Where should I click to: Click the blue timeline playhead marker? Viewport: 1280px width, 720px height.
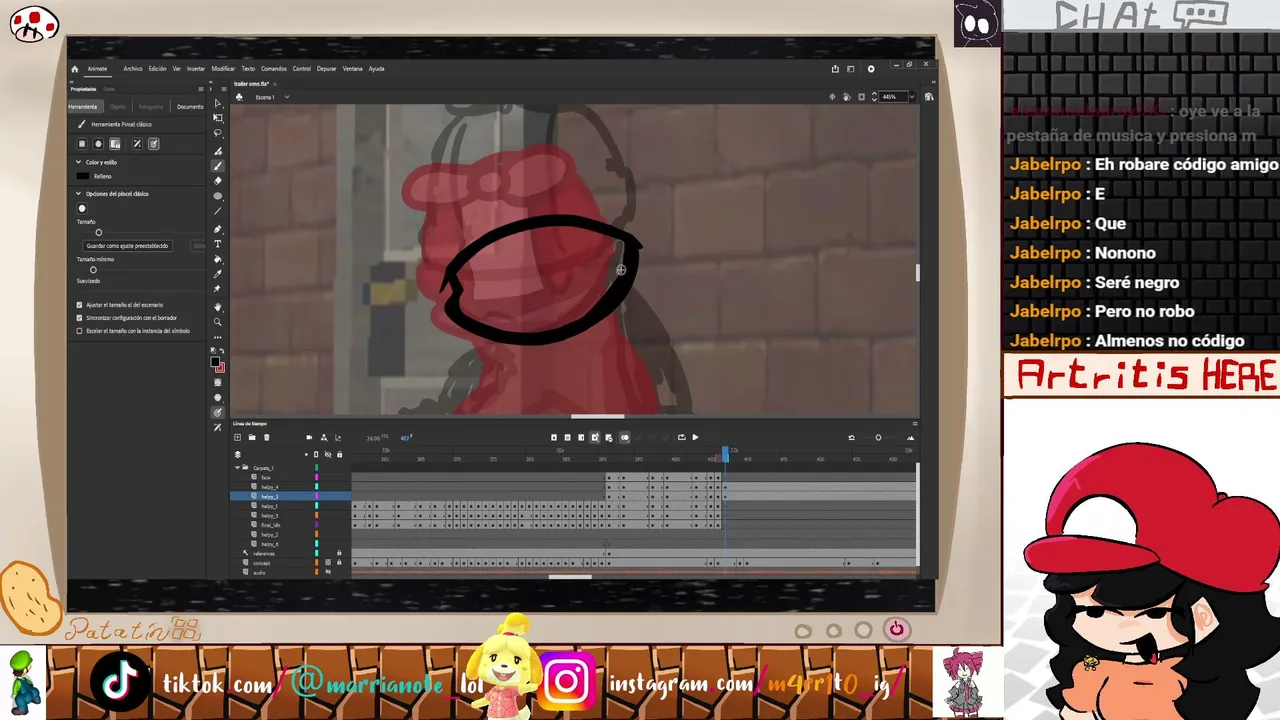(725, 454)
